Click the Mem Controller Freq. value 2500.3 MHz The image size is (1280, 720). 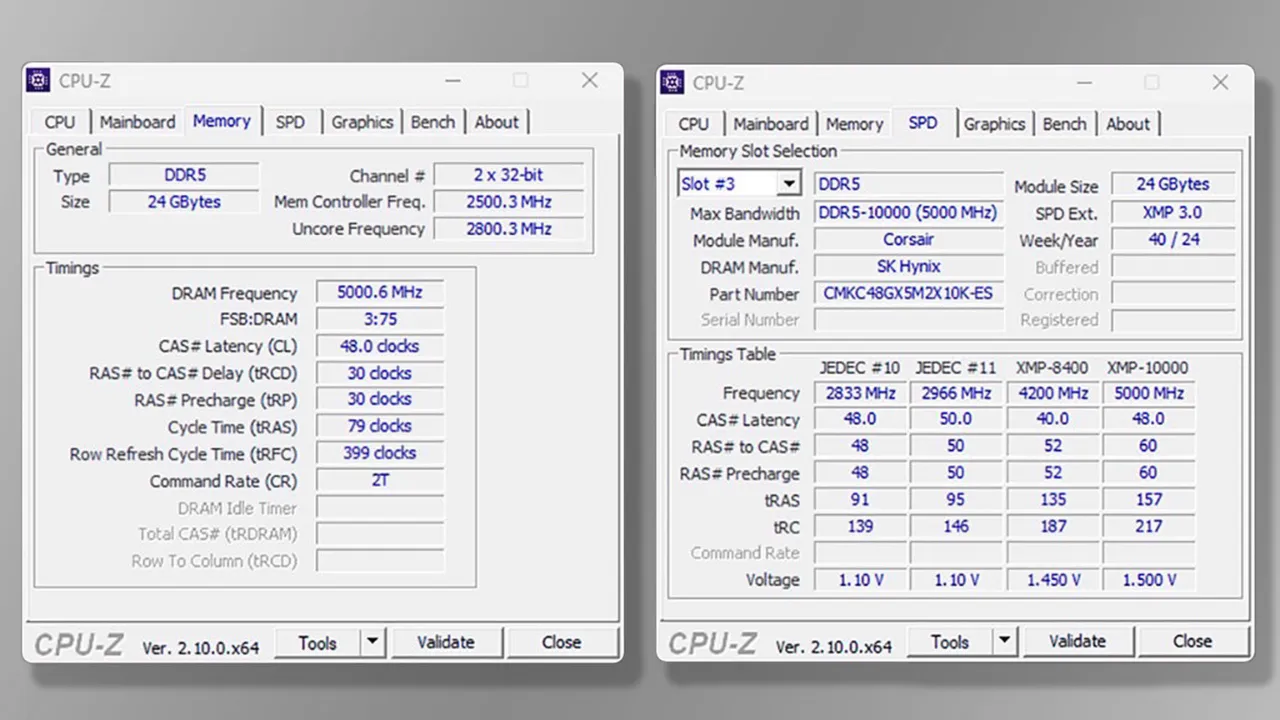[508, 201]
